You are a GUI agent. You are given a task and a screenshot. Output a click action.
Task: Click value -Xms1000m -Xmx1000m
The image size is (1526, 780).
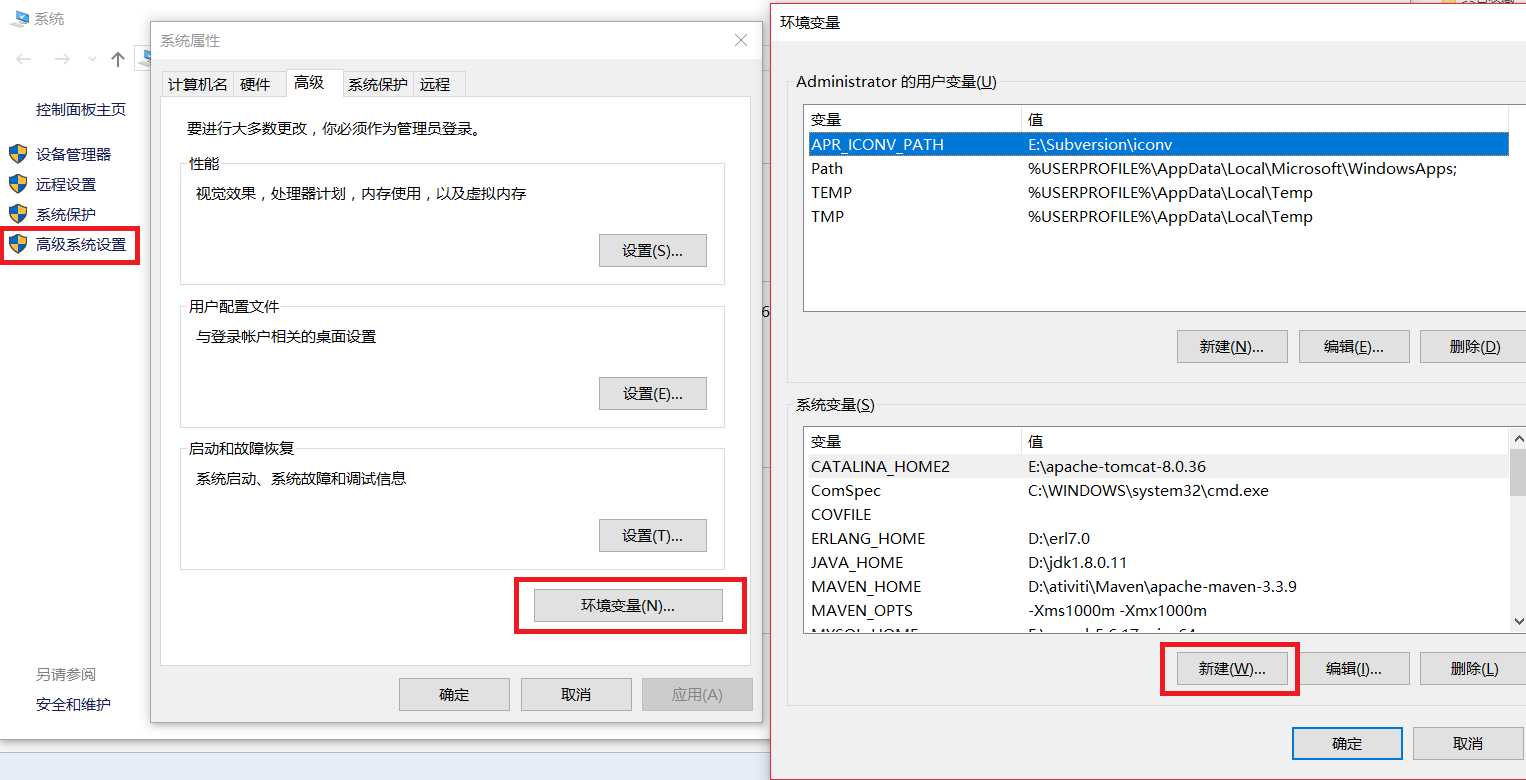[x=1117, y=611]
